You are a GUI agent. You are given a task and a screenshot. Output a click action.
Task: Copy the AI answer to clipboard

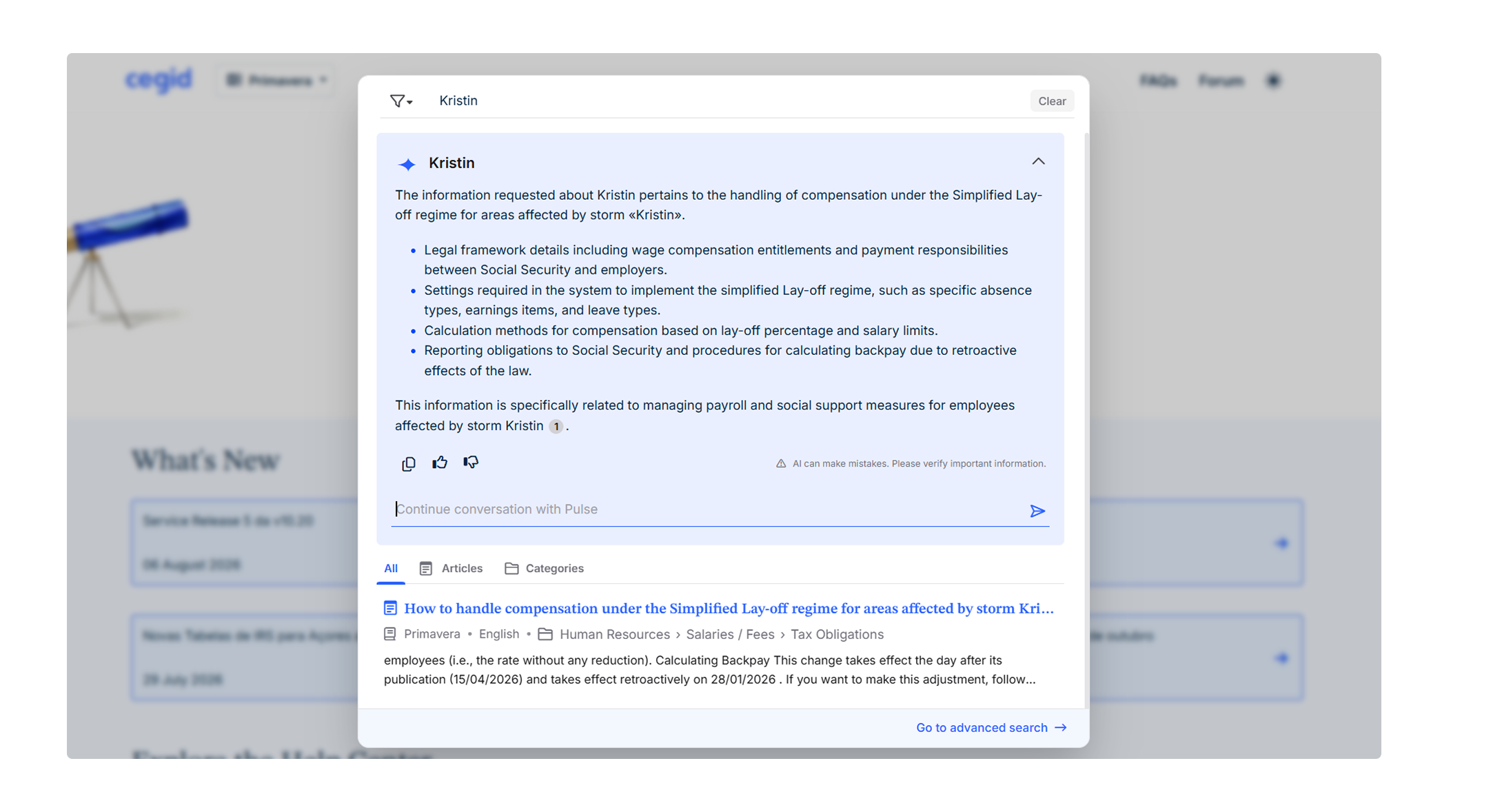[x=409, y=463]
